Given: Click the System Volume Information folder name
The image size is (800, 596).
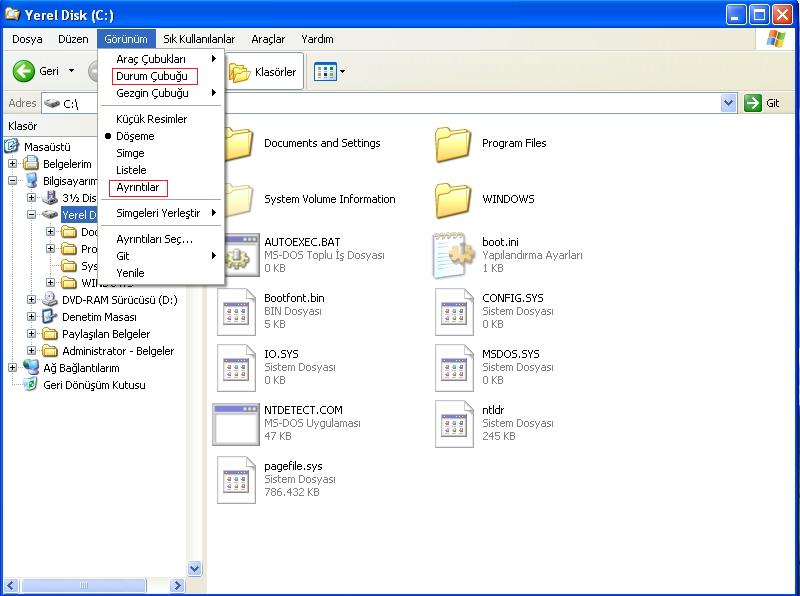Looking at the screenshot, I should tap(330, 199).
